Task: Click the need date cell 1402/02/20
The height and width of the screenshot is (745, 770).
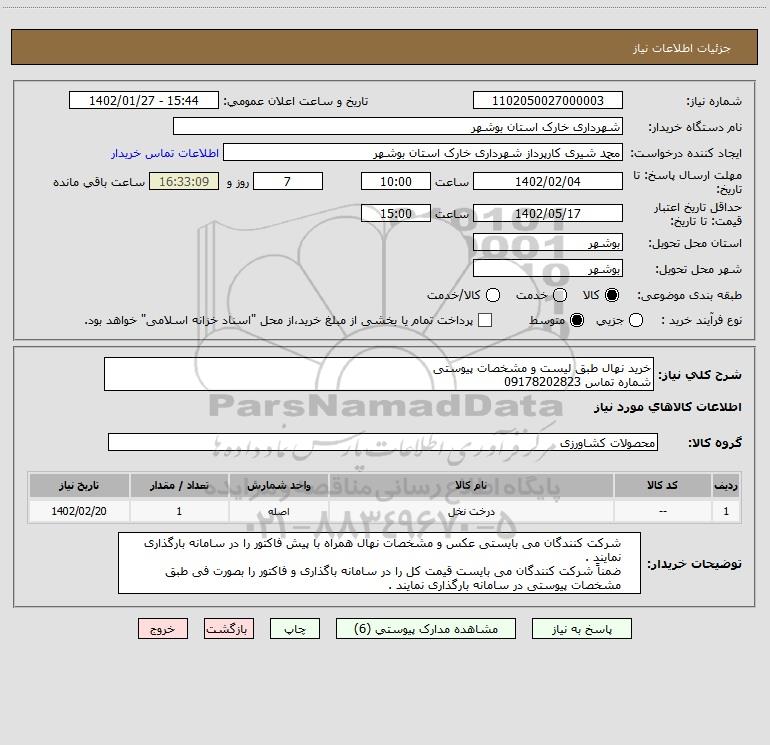Action: 79,511
